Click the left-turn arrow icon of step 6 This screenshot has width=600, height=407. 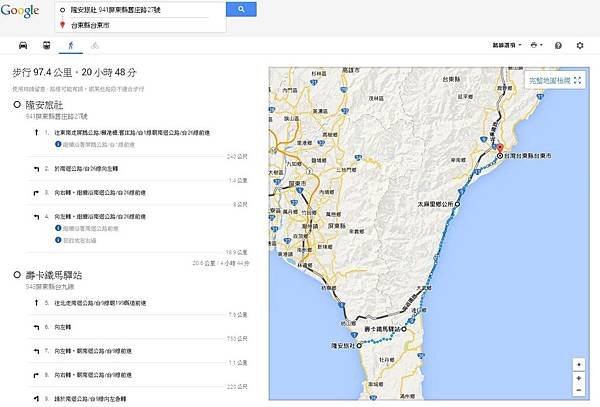36,327
